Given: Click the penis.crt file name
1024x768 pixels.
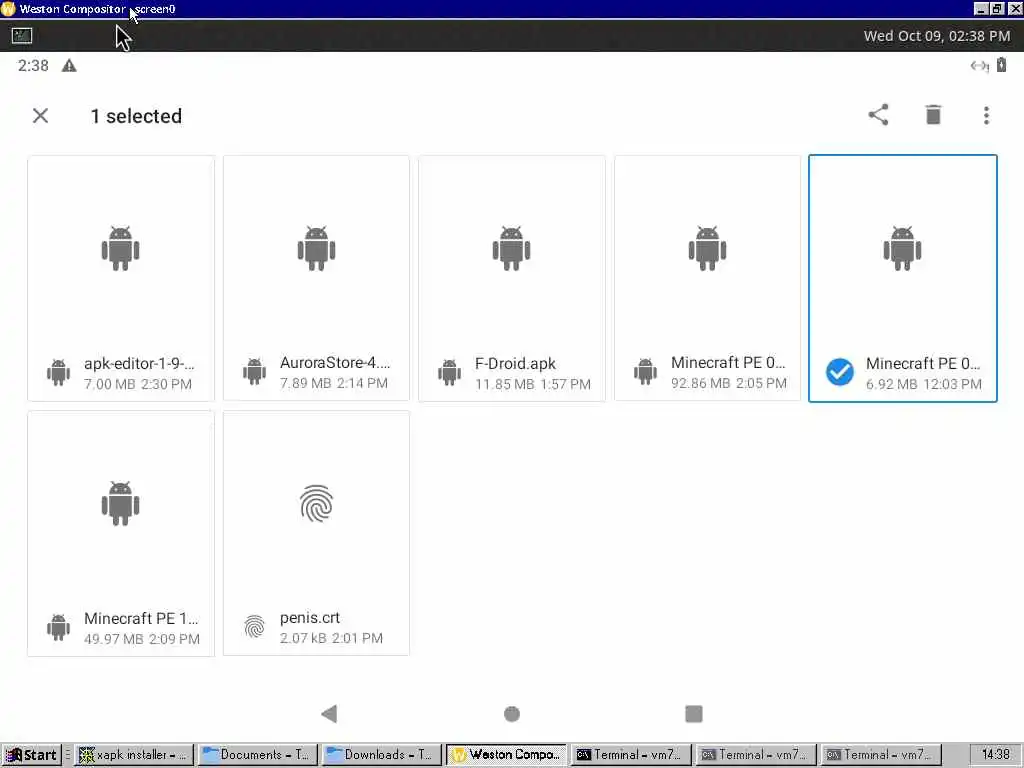Looking at the screenshot, I should [310, 618].
